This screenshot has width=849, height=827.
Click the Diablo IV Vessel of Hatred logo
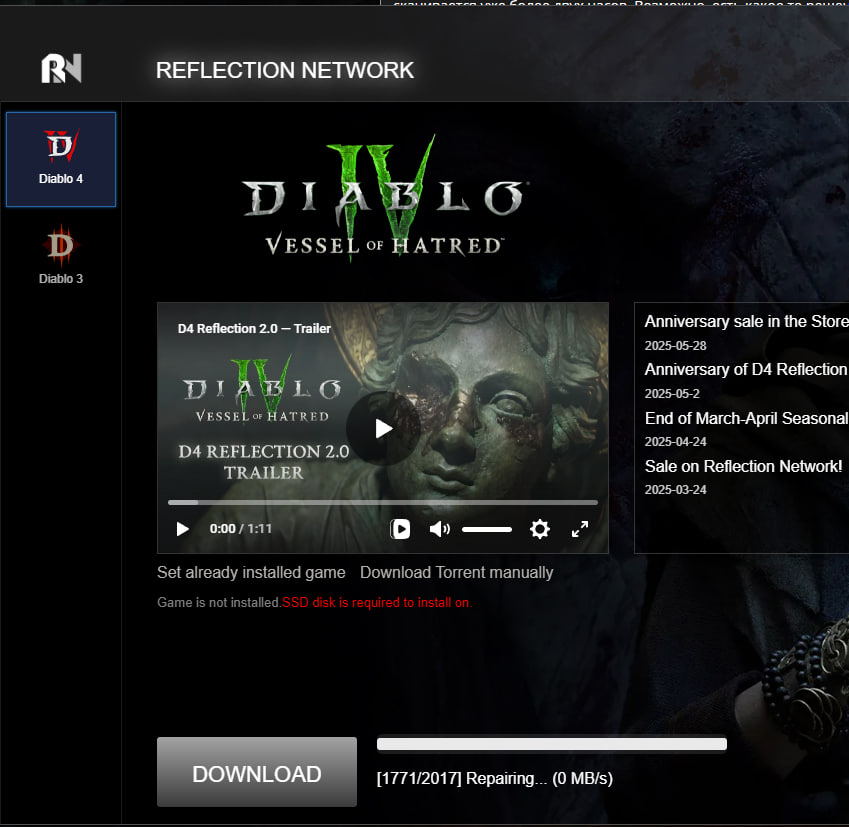click(385, 198)
